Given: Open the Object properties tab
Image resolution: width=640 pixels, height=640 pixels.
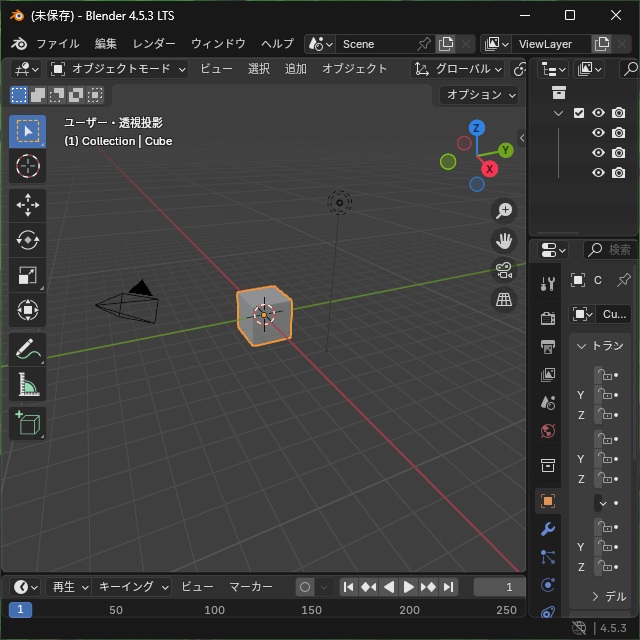Looking at the screenshot, I should (x=547, y=501).
